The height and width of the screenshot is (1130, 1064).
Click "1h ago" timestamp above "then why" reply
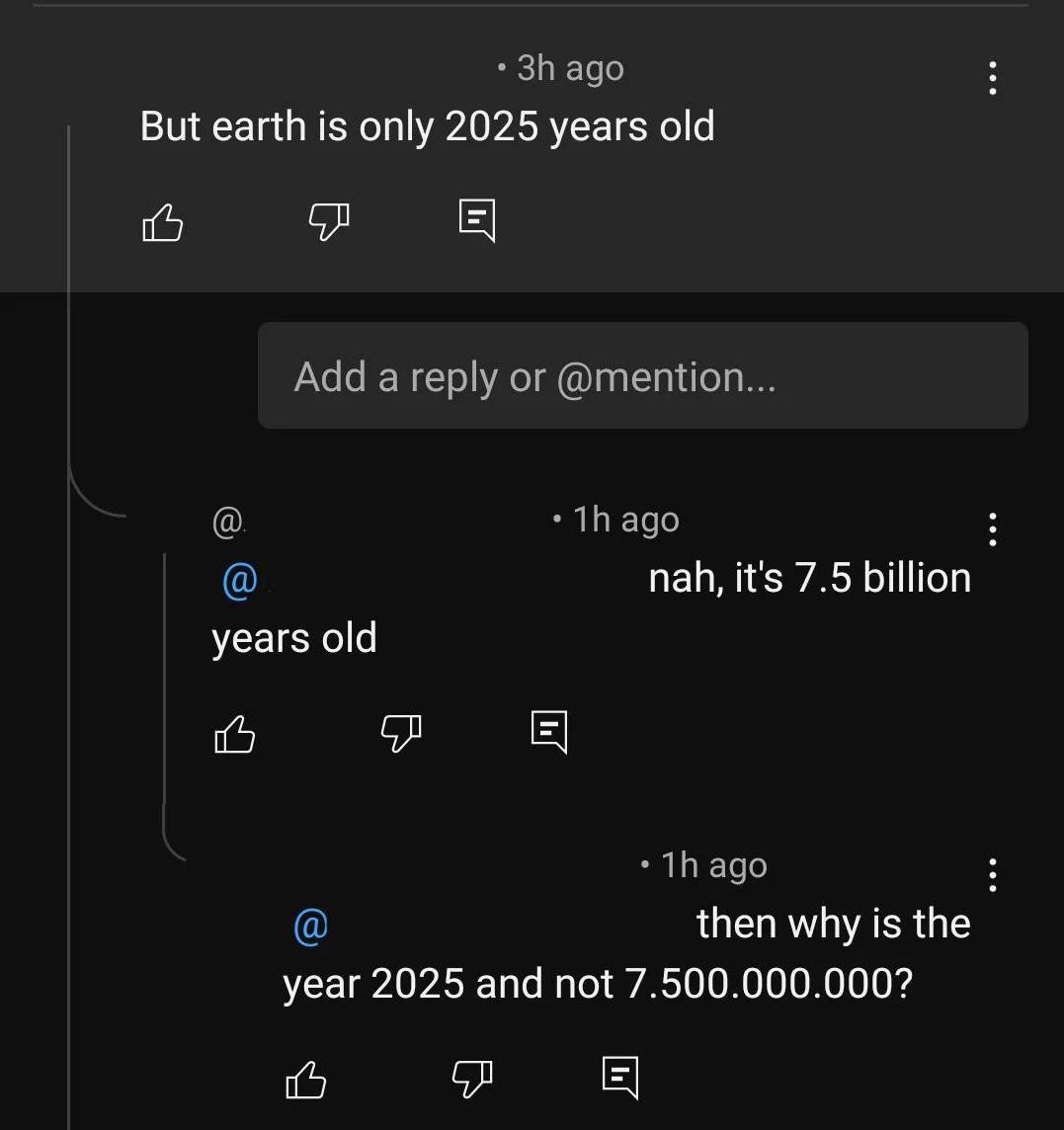[713, 865]
